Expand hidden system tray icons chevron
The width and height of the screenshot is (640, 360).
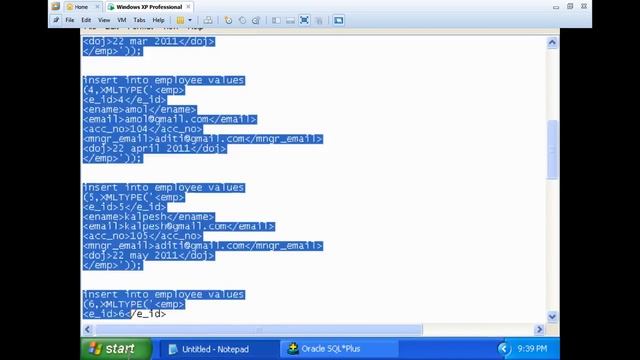pyautogui.click(x=503, y=349)
